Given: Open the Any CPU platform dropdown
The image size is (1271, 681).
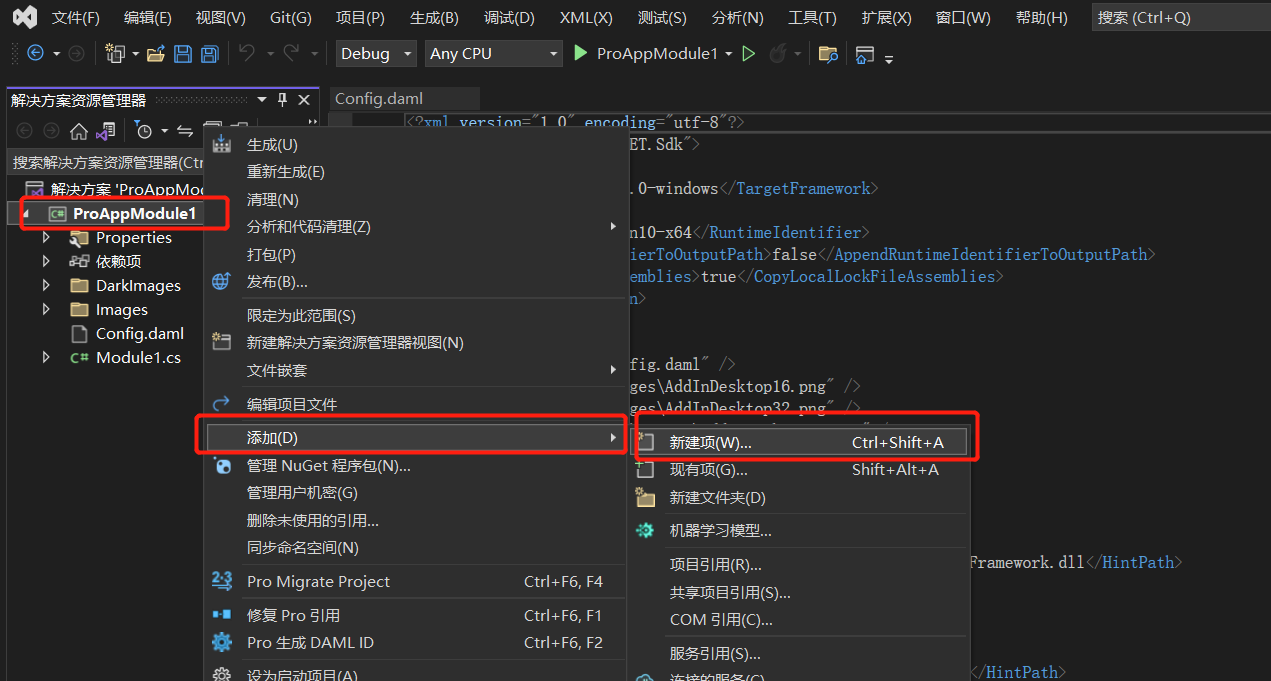Looking at the screenshot, I should tap(494, 54).
